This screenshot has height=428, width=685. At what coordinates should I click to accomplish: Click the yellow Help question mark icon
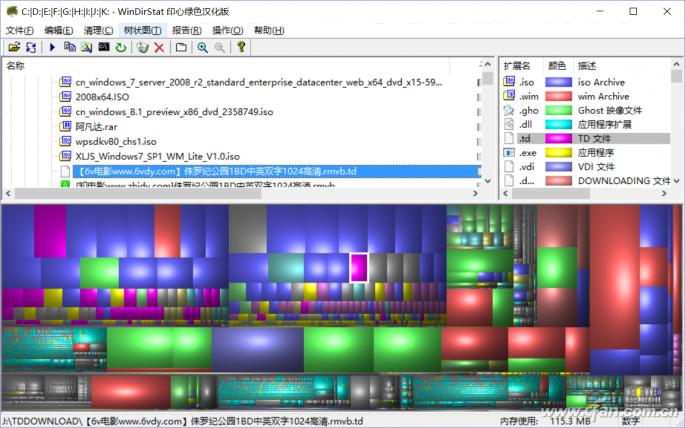click(241, 47)
